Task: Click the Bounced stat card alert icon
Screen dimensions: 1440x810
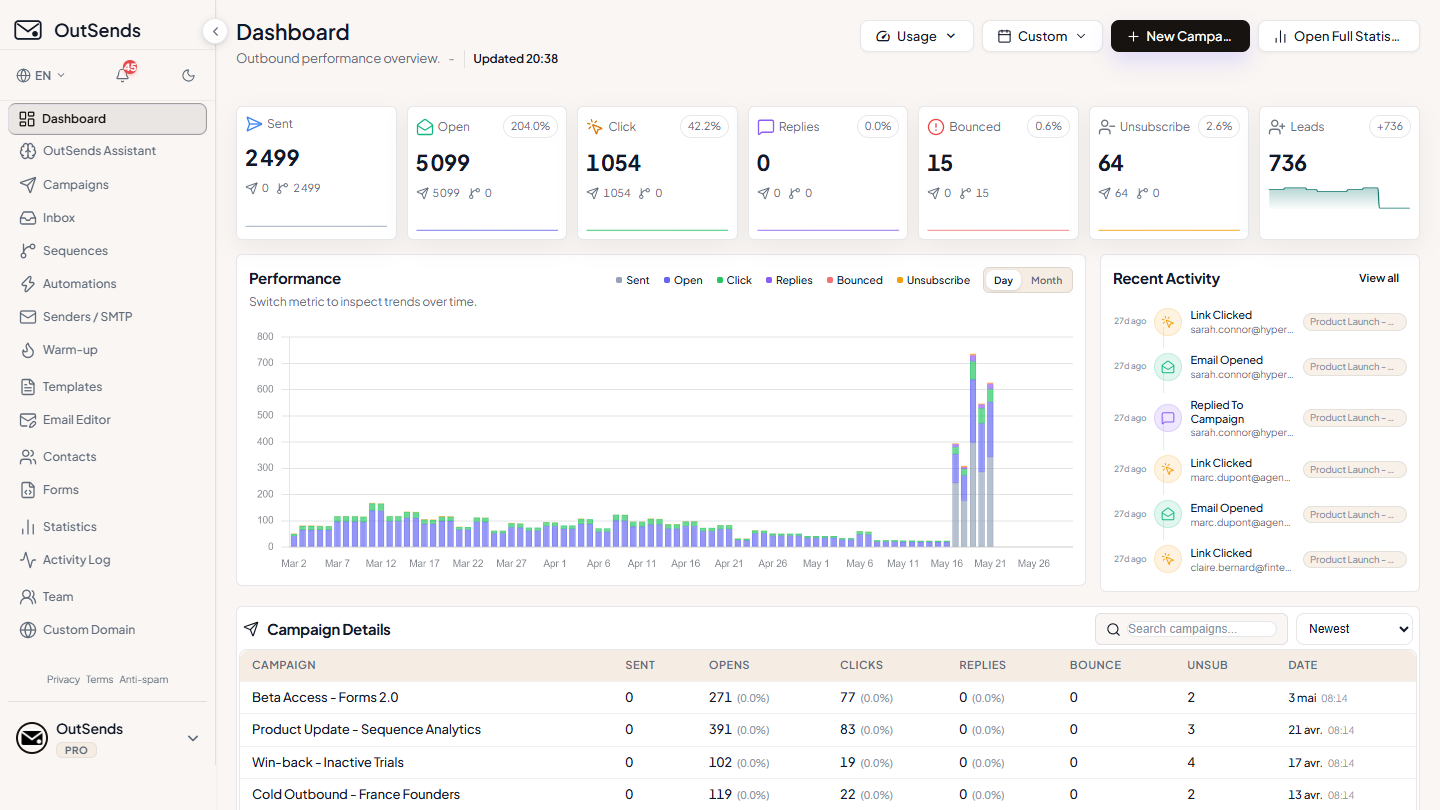Action: [936, 127]
